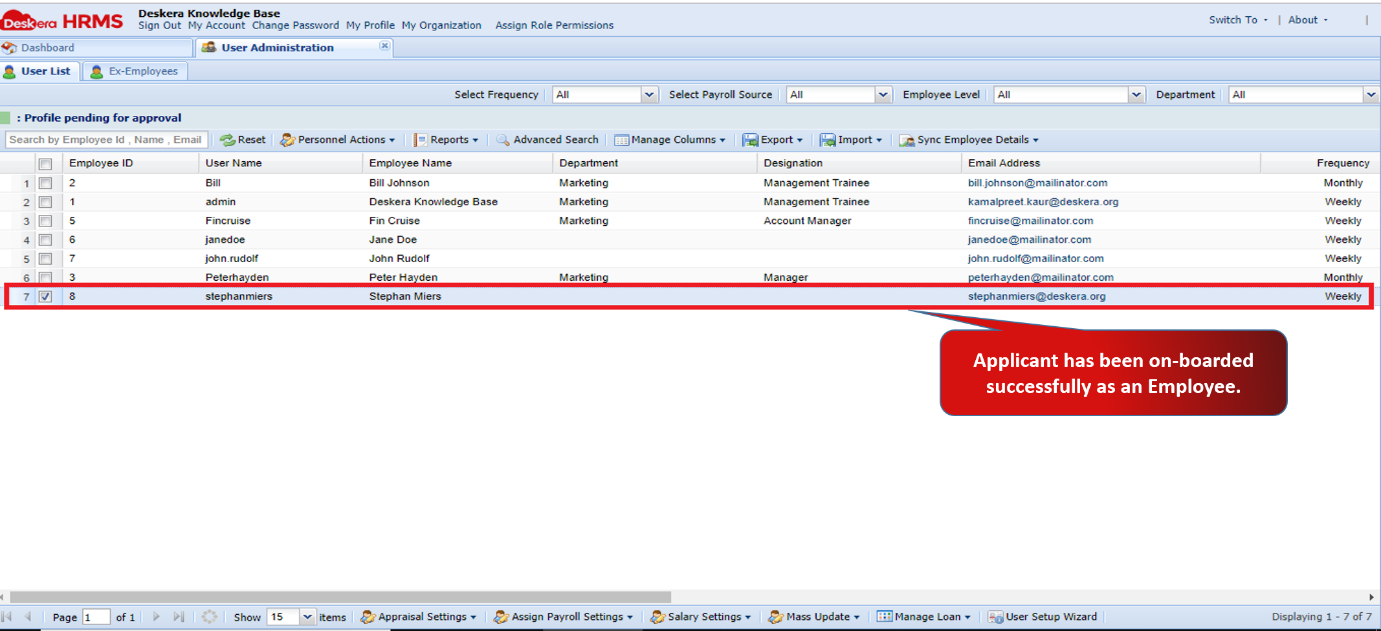The width and height of the screenshot is (1381, 631).
Task: Click the User Setup Wizard icon
Action: tap(995, 617)
